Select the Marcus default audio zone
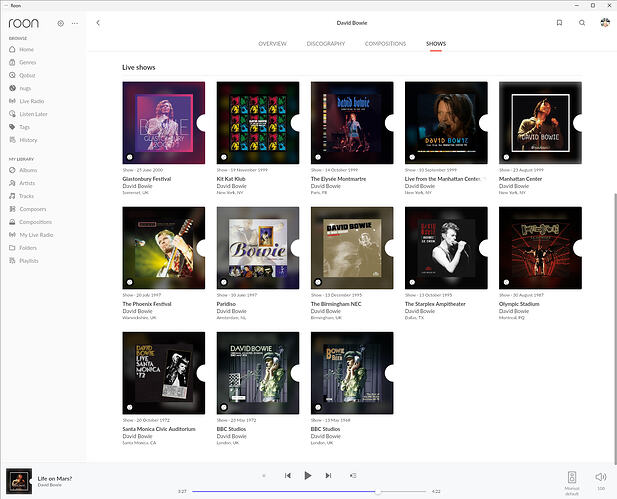This screenshot has width=617, height=499. 572,478
